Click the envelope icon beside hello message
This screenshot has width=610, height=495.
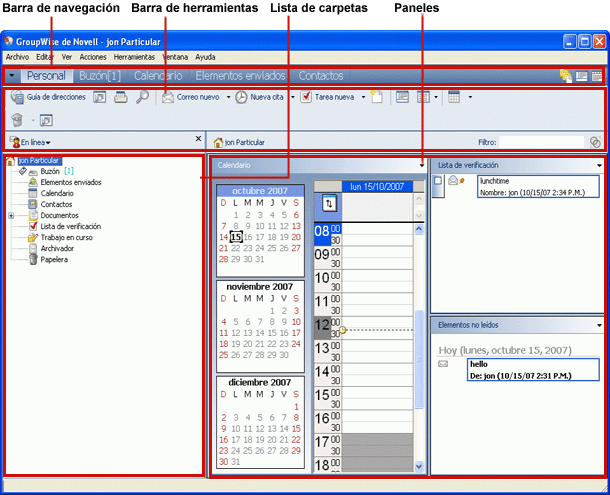(x=443, y=364)
